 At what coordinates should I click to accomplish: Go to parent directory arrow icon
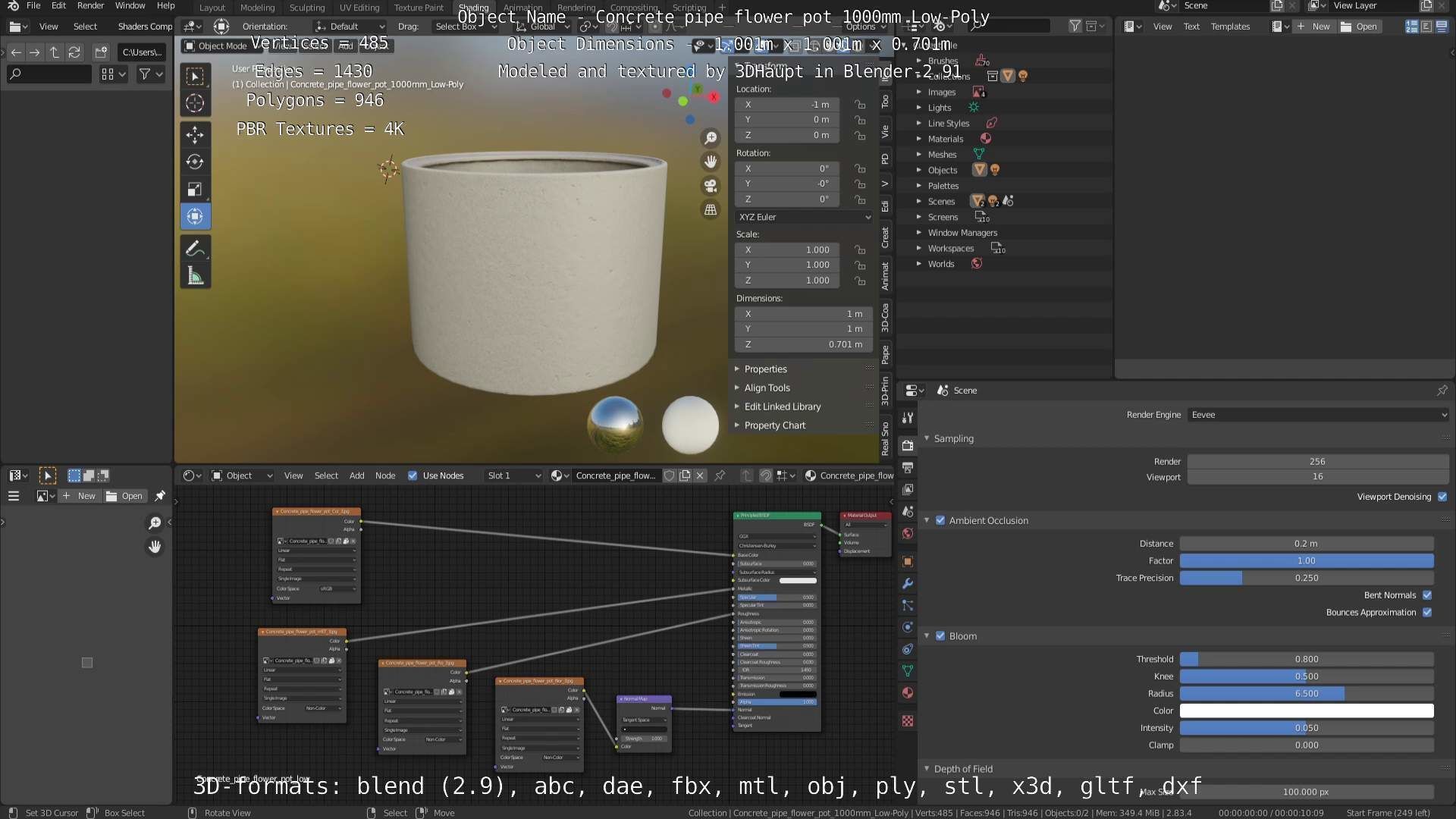(55, 52)
